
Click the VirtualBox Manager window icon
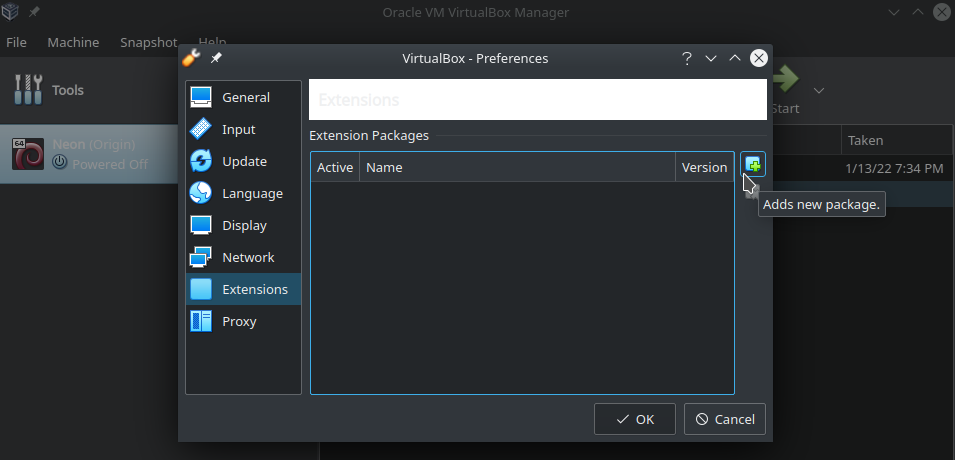pyautogui.click(x=10, y=12)
